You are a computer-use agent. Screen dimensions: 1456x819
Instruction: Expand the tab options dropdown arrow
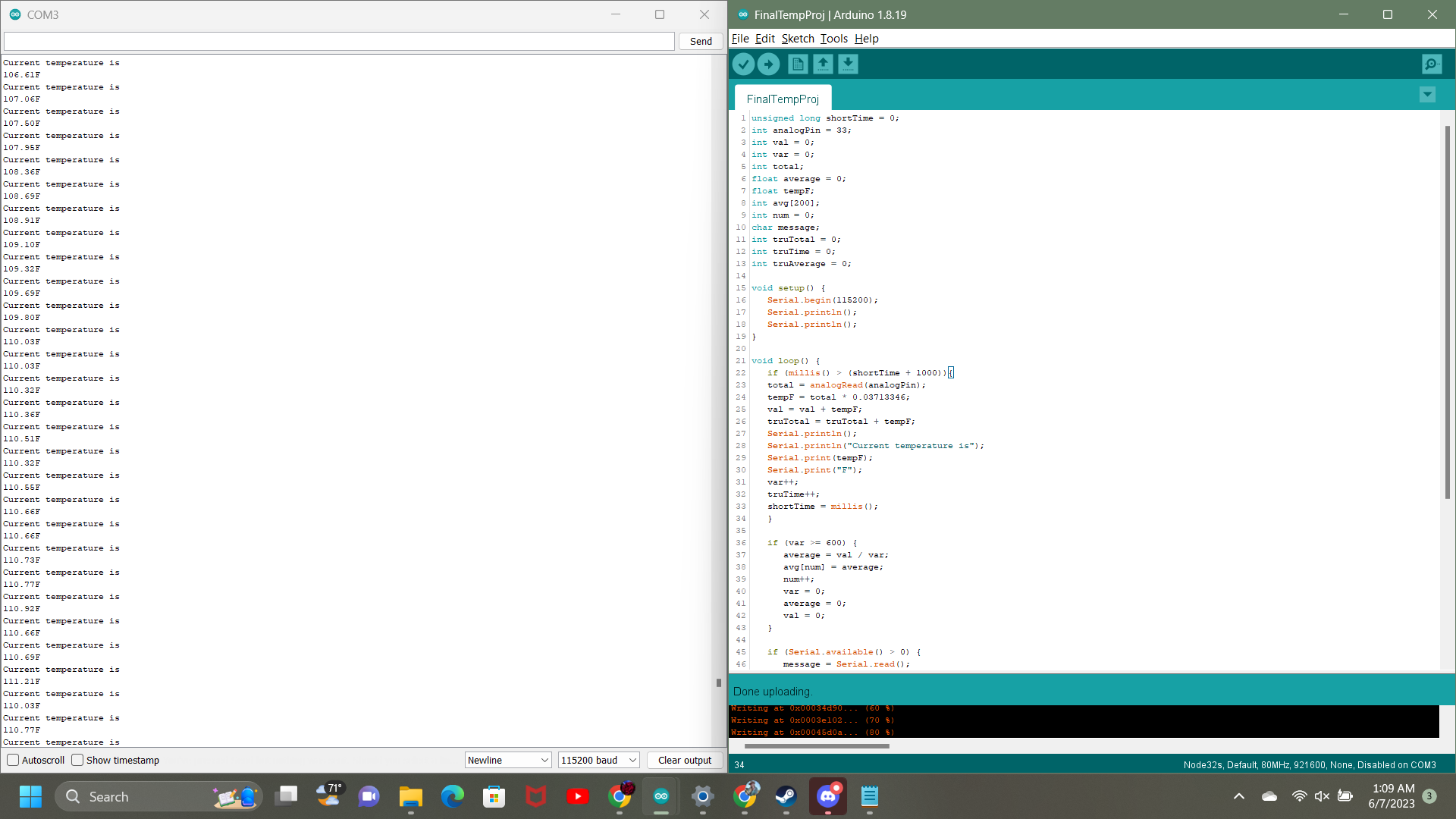(x=1427, y=95)
